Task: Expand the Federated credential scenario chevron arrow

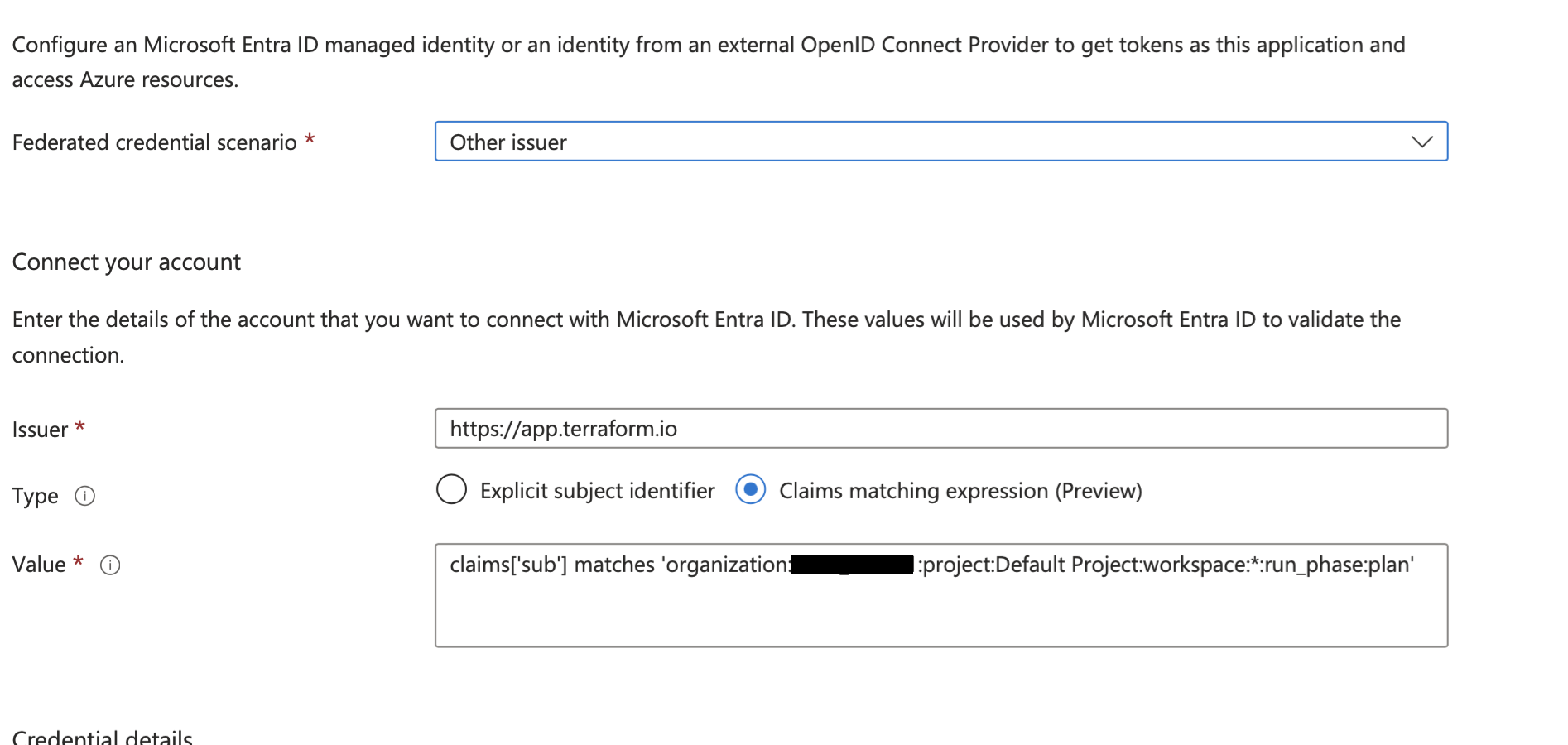Action: pyautogui.click(x=1421, y=142)
